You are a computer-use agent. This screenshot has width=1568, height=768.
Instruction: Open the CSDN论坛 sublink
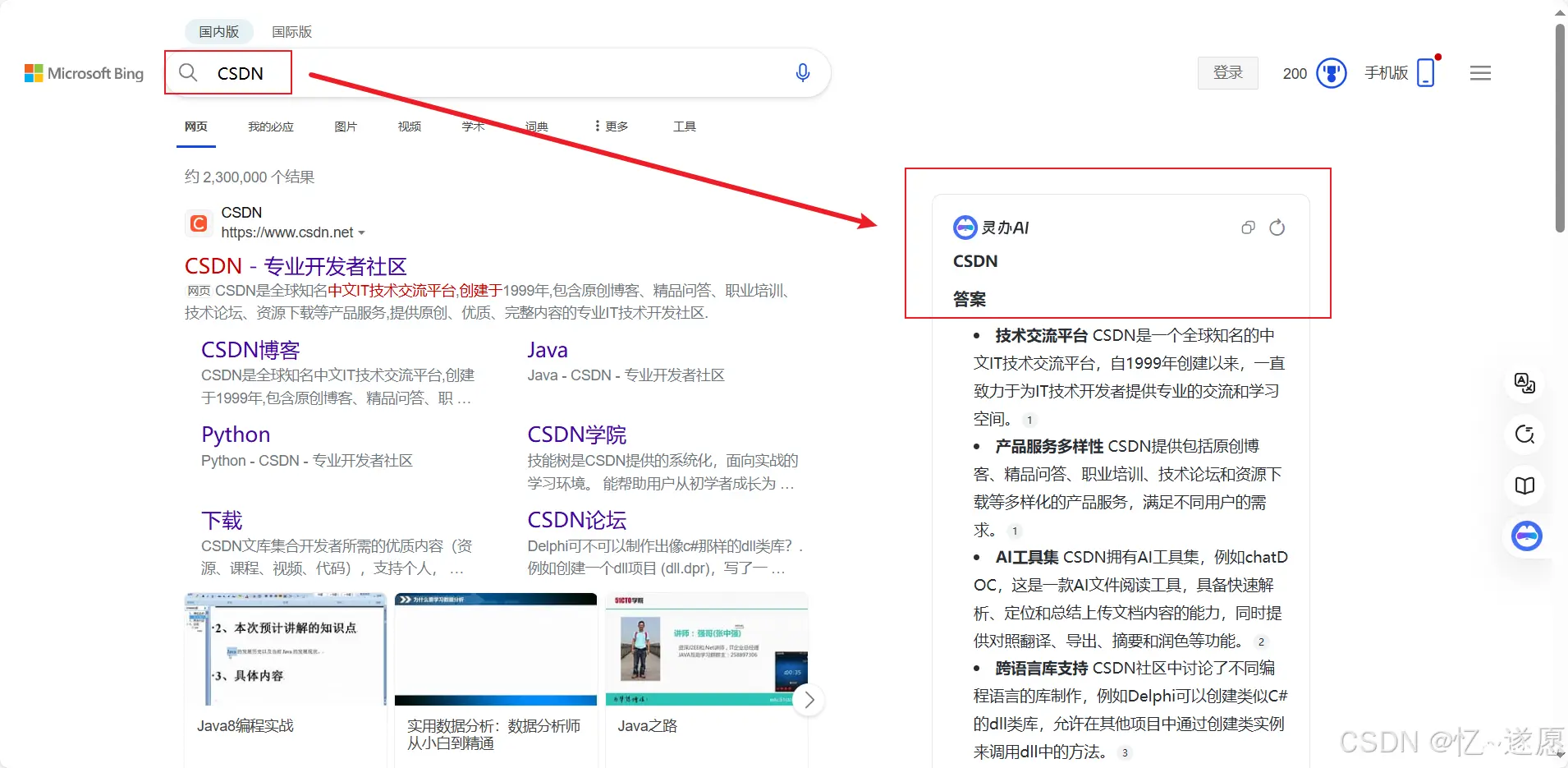tap(576, 520)
